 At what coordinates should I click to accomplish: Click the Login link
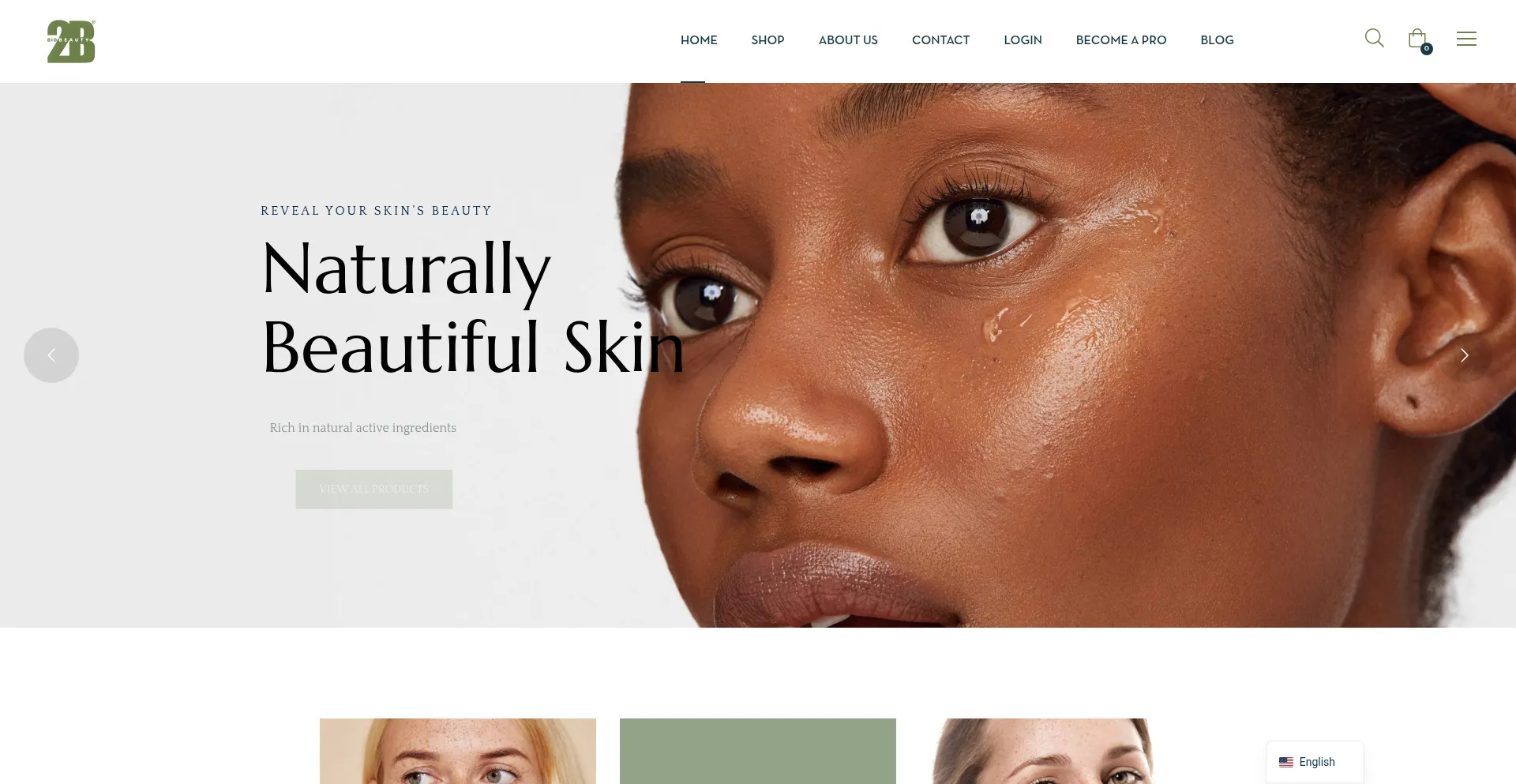(1023, 40)
